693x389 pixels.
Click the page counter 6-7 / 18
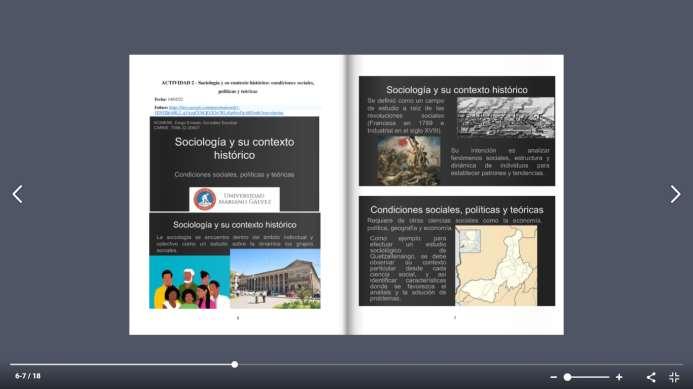(27, 376)
